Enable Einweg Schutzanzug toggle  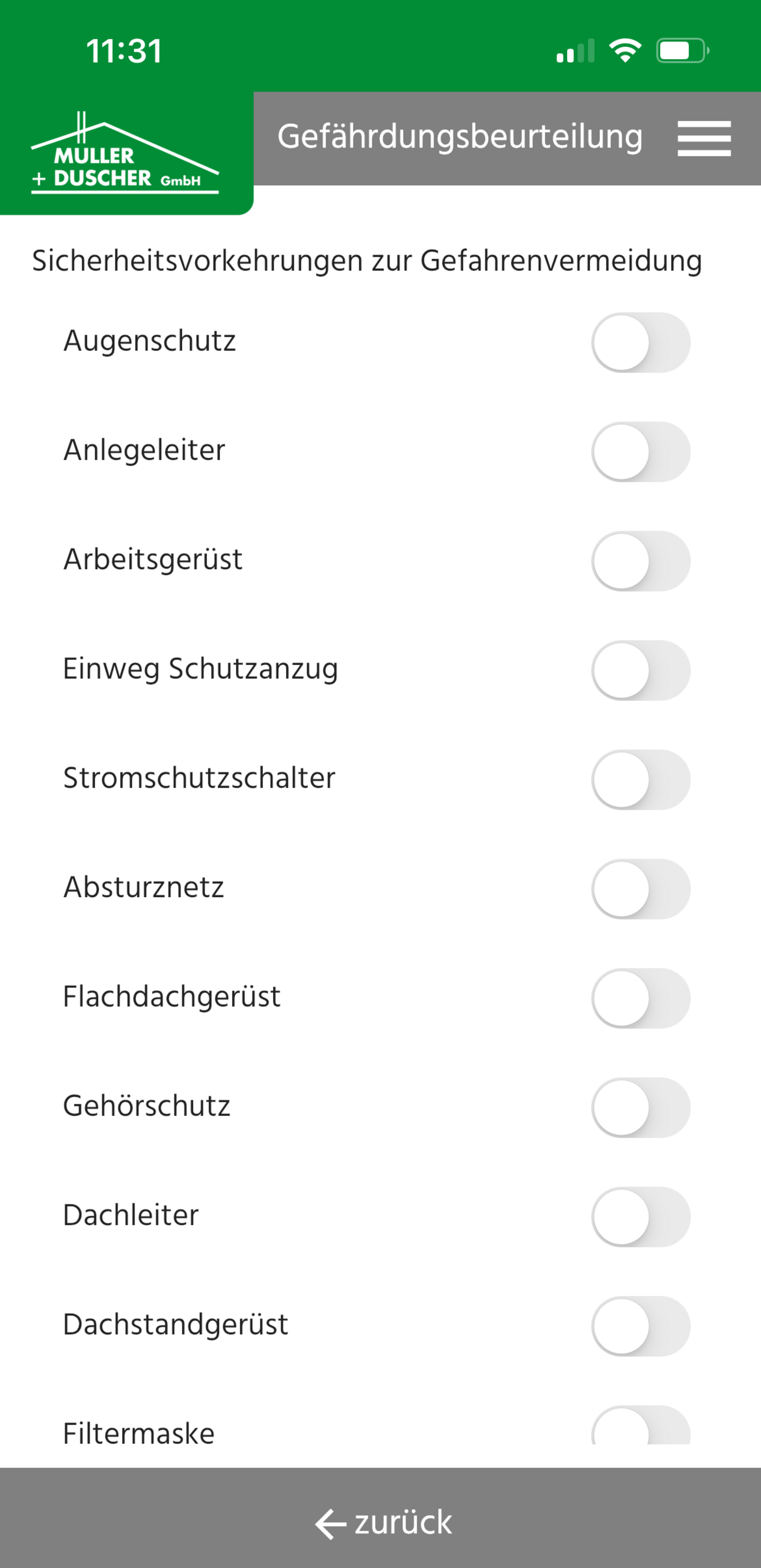point(641,670)
